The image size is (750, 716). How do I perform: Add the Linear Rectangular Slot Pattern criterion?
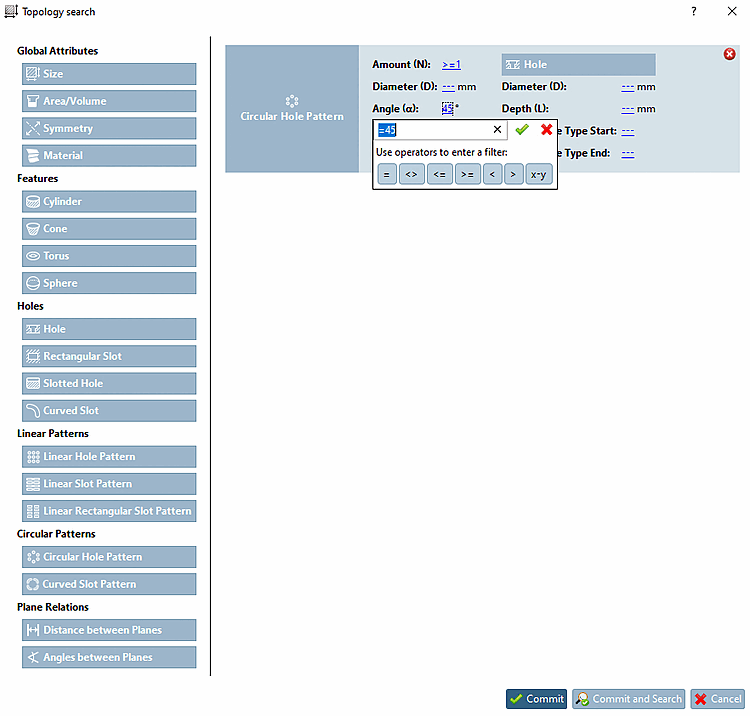click(109, 511)
